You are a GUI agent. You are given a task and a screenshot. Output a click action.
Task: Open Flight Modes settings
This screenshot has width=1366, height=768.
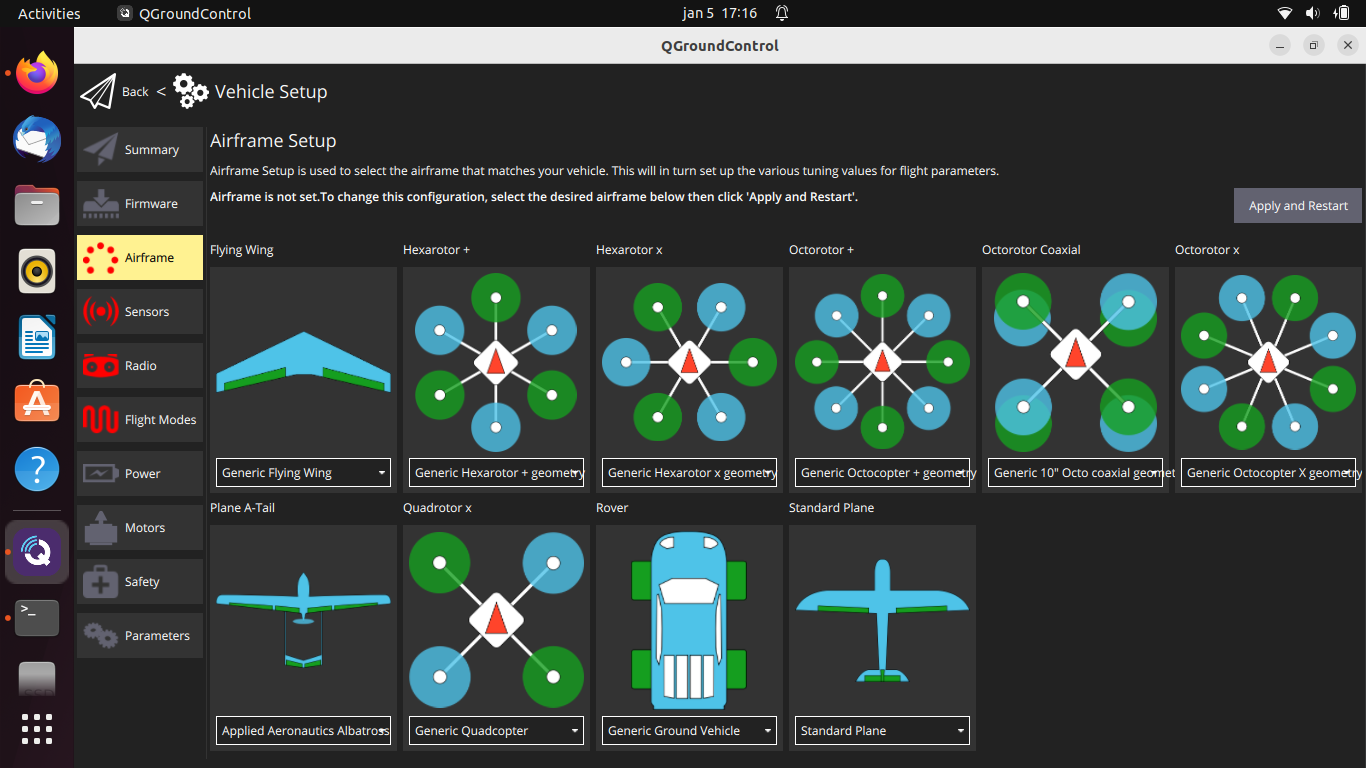139,419
